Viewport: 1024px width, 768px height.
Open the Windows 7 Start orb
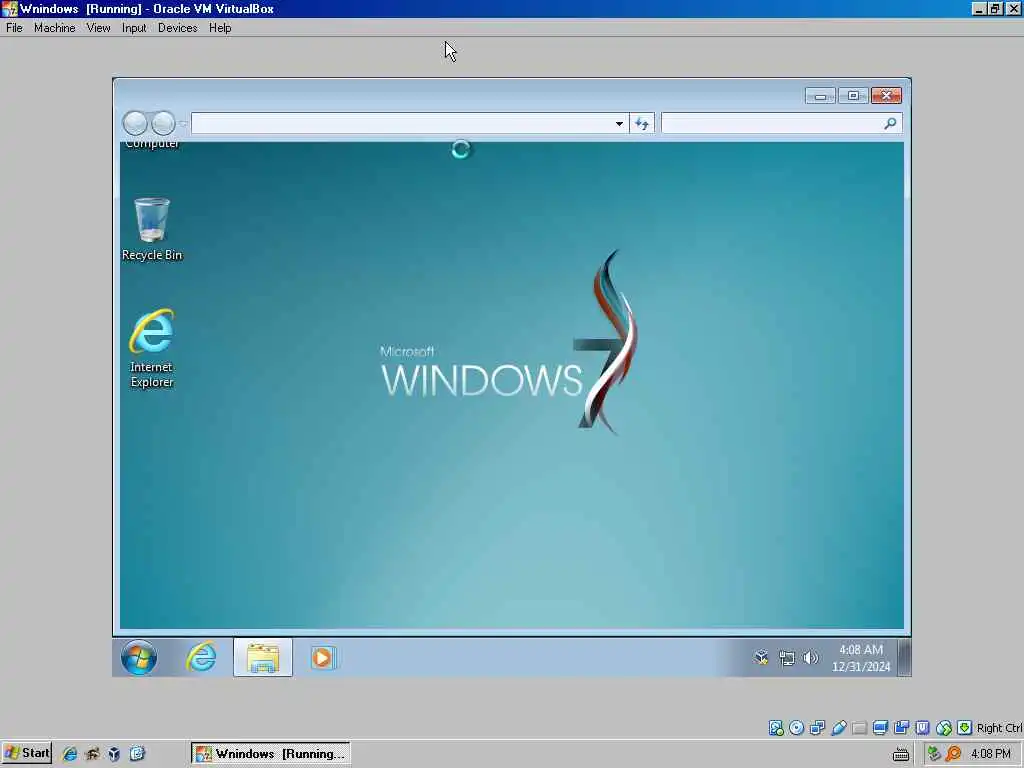point(138,657)
